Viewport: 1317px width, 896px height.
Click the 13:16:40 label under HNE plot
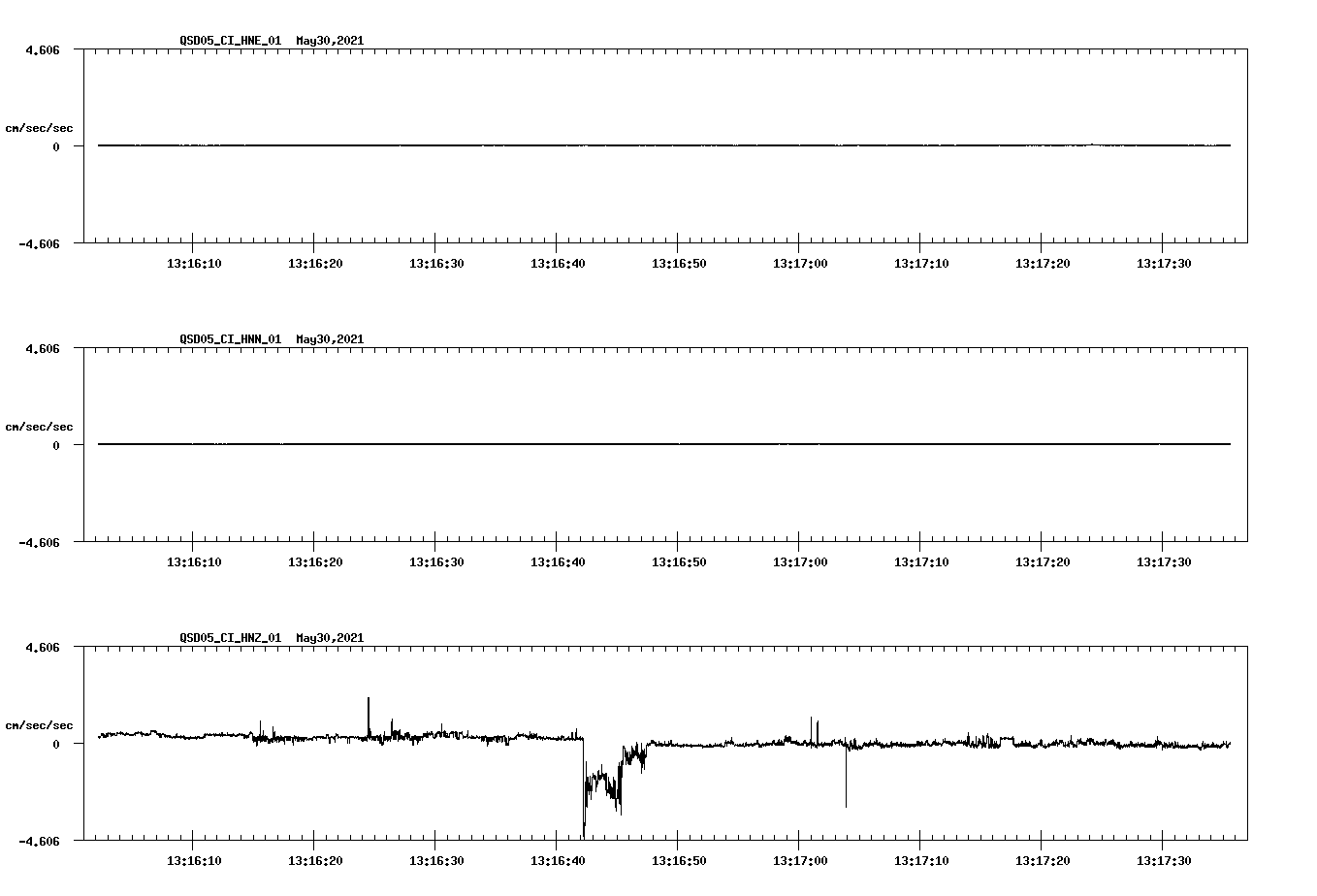(x=558, y=264)
